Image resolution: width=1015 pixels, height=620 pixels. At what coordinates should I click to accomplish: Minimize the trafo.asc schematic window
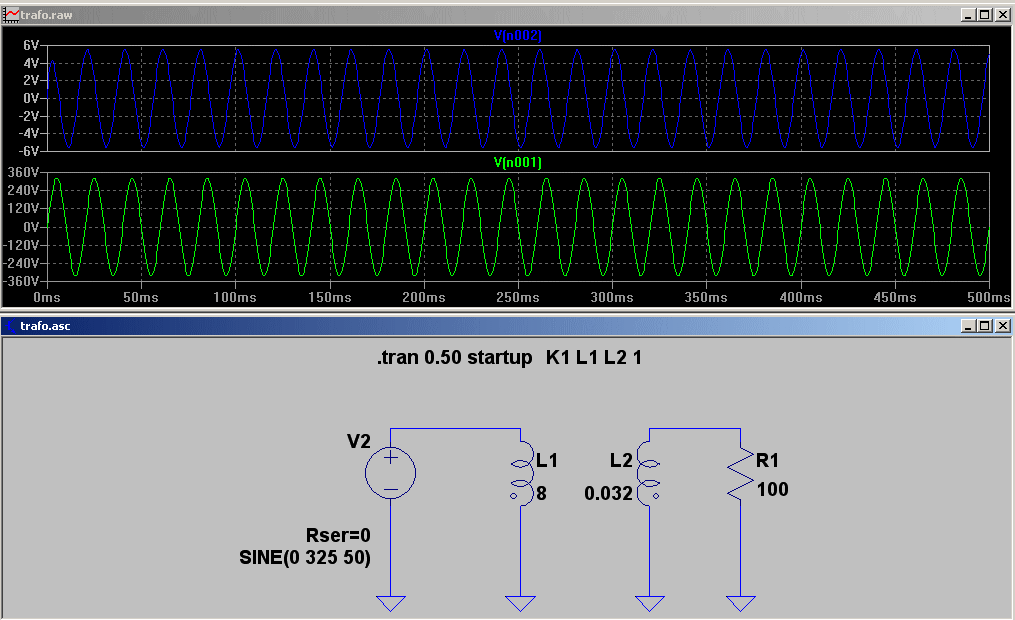tap(968, 326)
